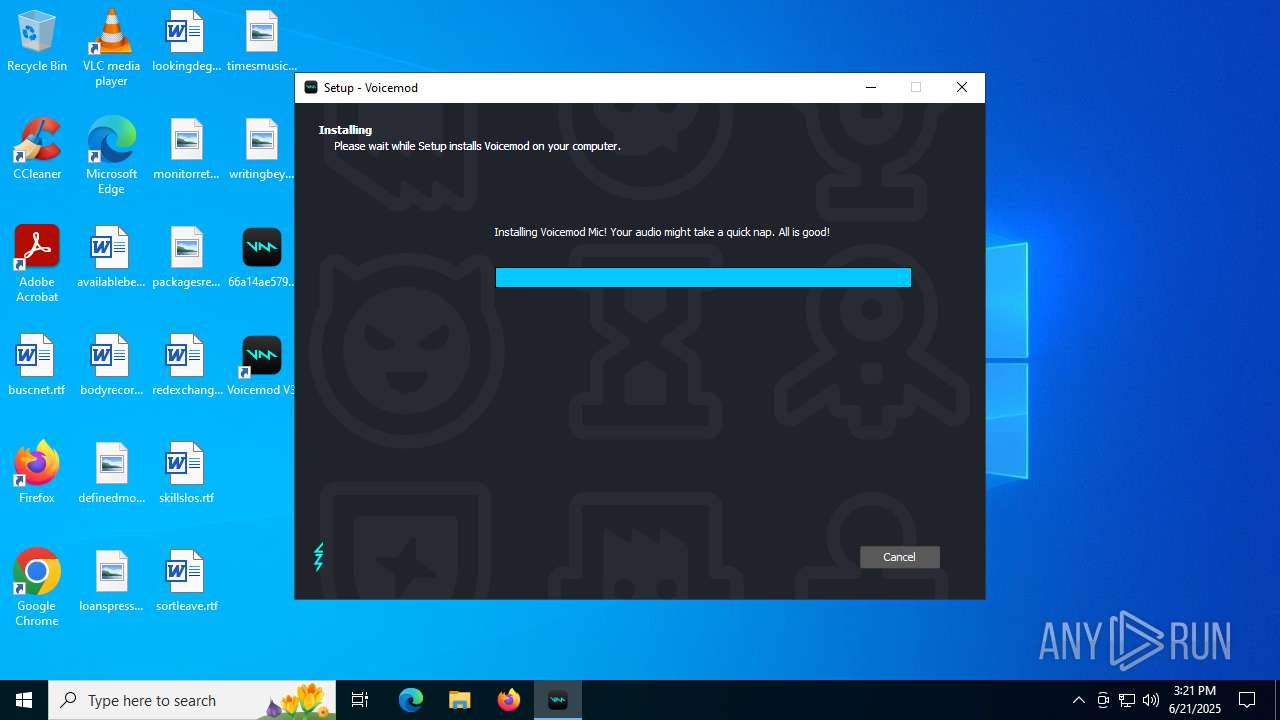1280x720 pixels.
Task: Close the Setup - Voicemod window
Action: pos(961,88)
